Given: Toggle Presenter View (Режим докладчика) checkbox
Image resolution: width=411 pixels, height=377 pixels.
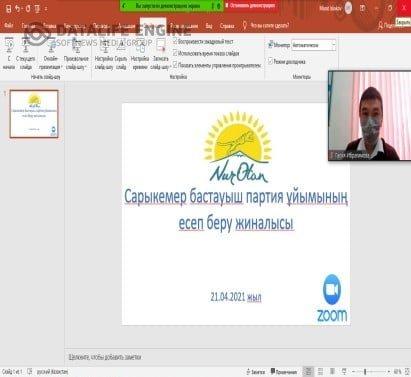Looking at the screenshot, I should 270,61.
